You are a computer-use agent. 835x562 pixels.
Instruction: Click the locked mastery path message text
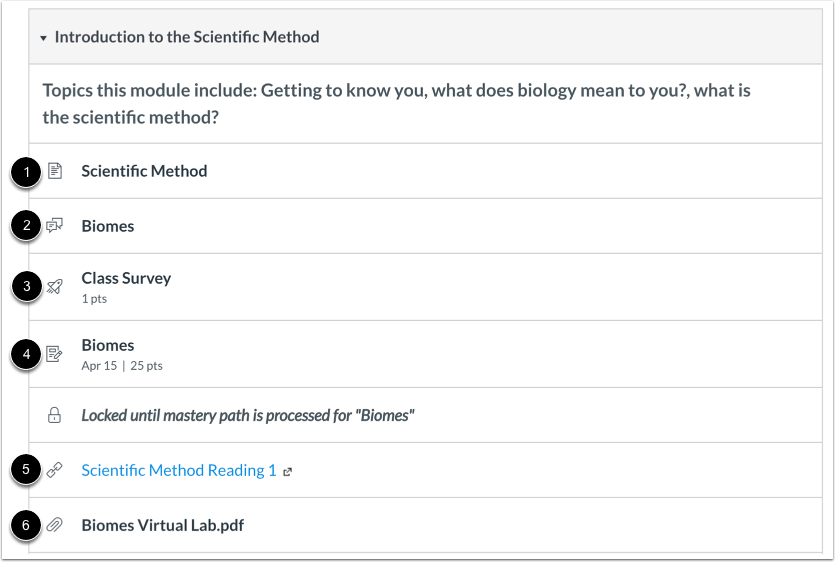[247, 415]
